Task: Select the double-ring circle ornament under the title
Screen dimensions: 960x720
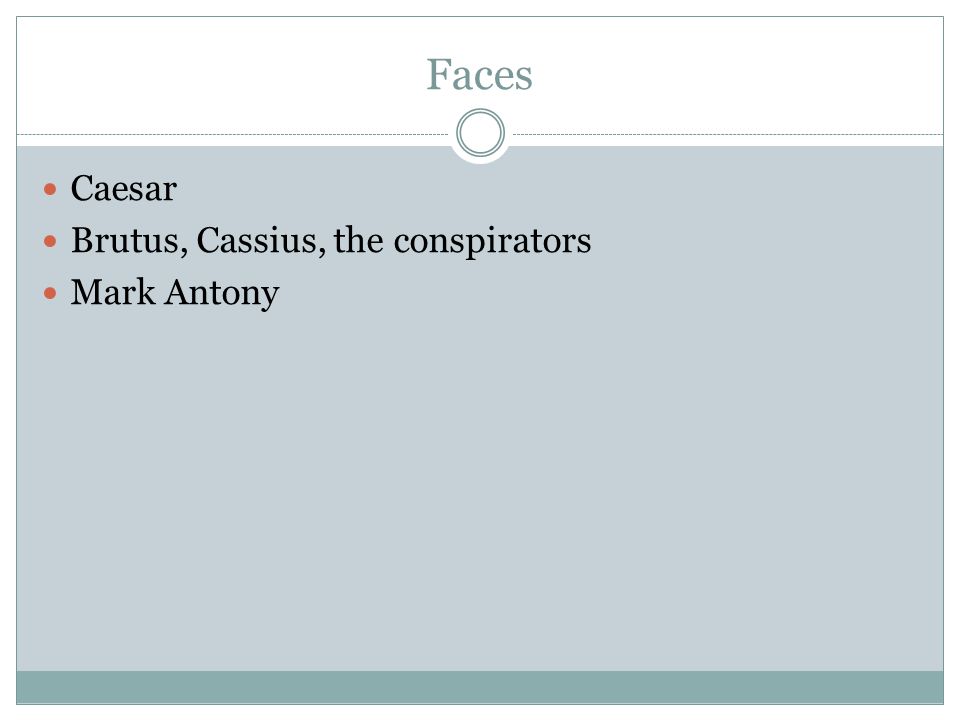Action: point(481,133)
